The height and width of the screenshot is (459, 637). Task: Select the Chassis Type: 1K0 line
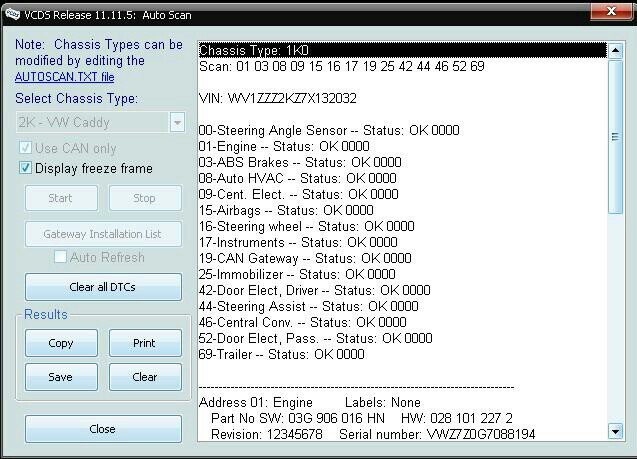click(x=403, y=50)
